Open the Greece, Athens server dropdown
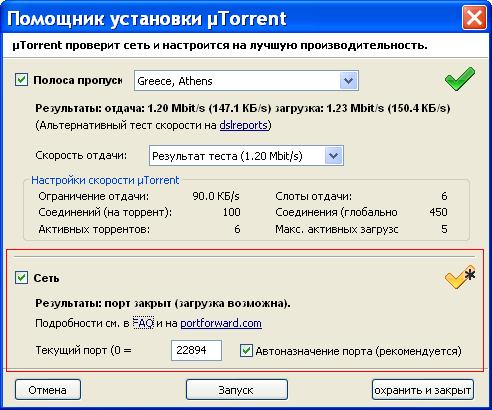This screenshot has width=492, height=410. click(246, 81)
